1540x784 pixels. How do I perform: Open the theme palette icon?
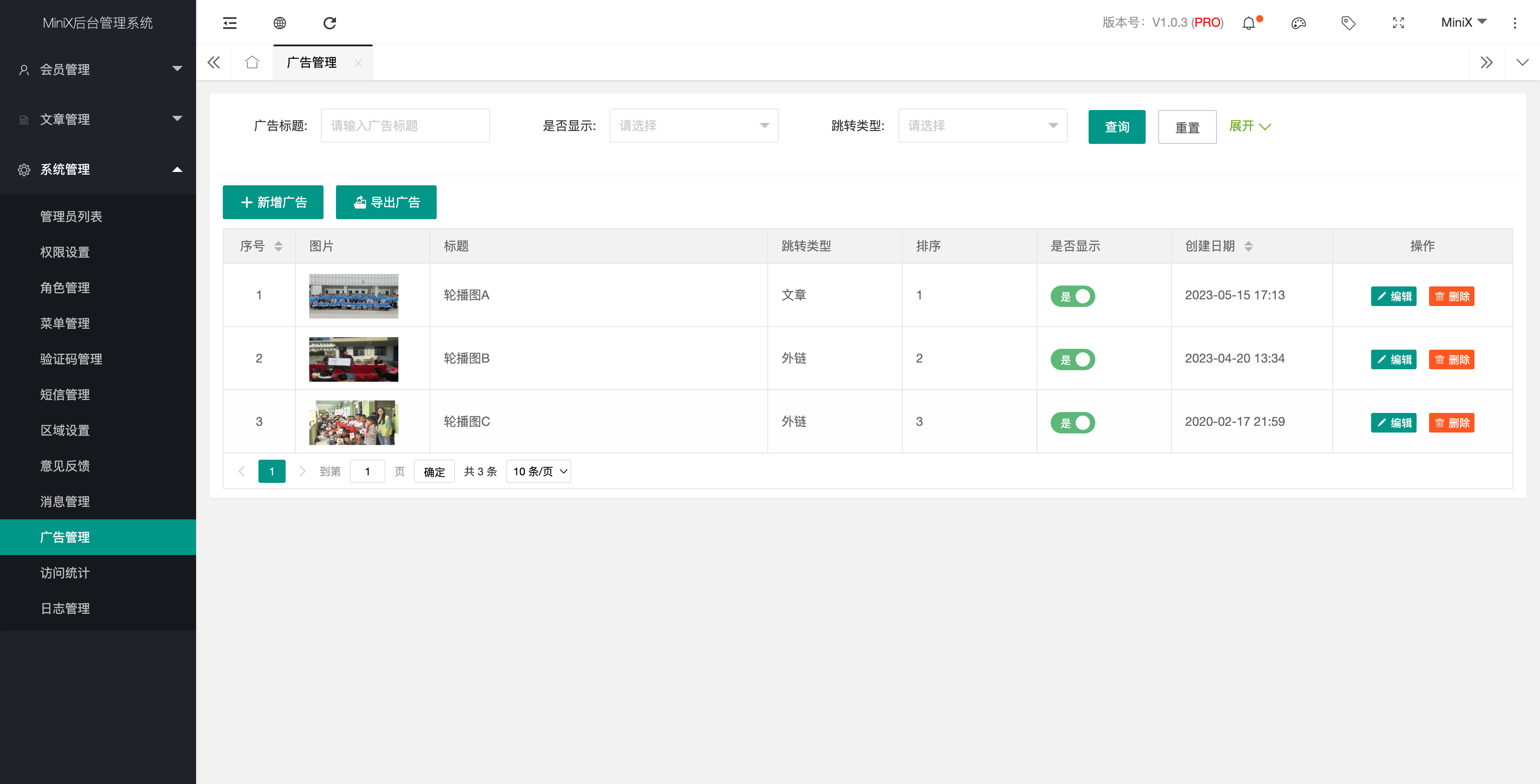1298,23
